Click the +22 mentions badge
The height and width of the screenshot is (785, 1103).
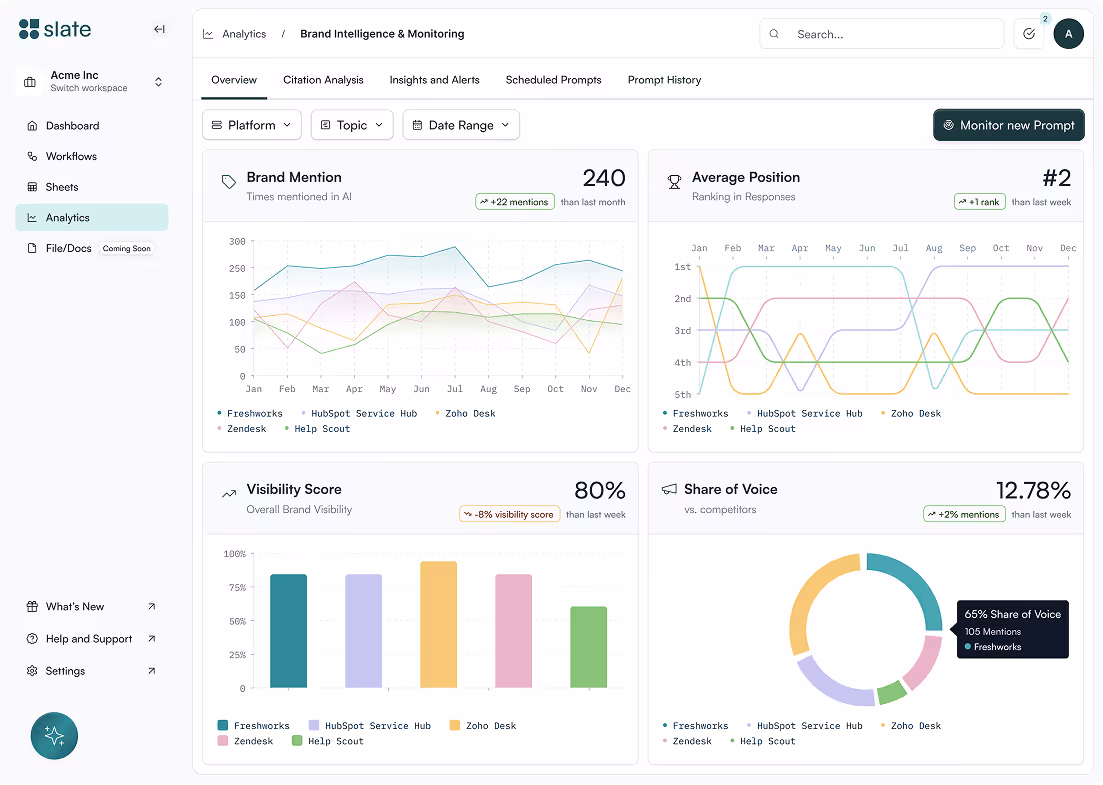click(x=515, y=202)
